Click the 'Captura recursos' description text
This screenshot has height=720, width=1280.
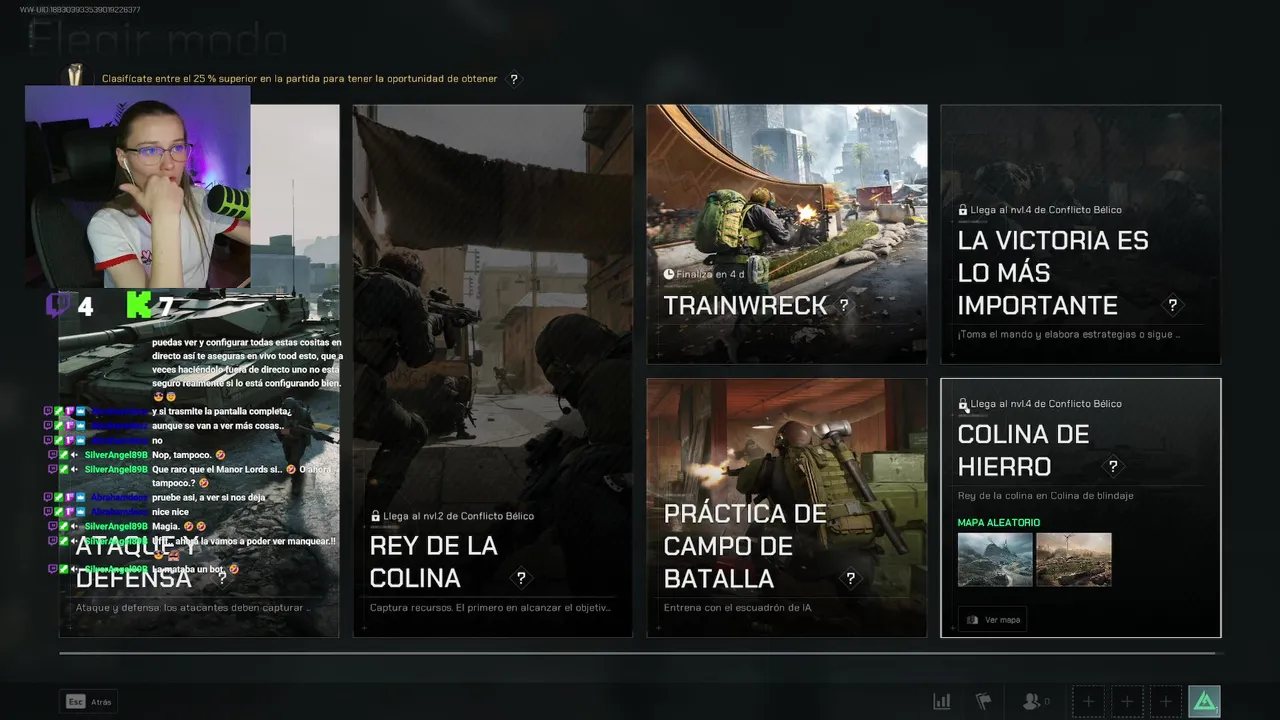point(490,607)
